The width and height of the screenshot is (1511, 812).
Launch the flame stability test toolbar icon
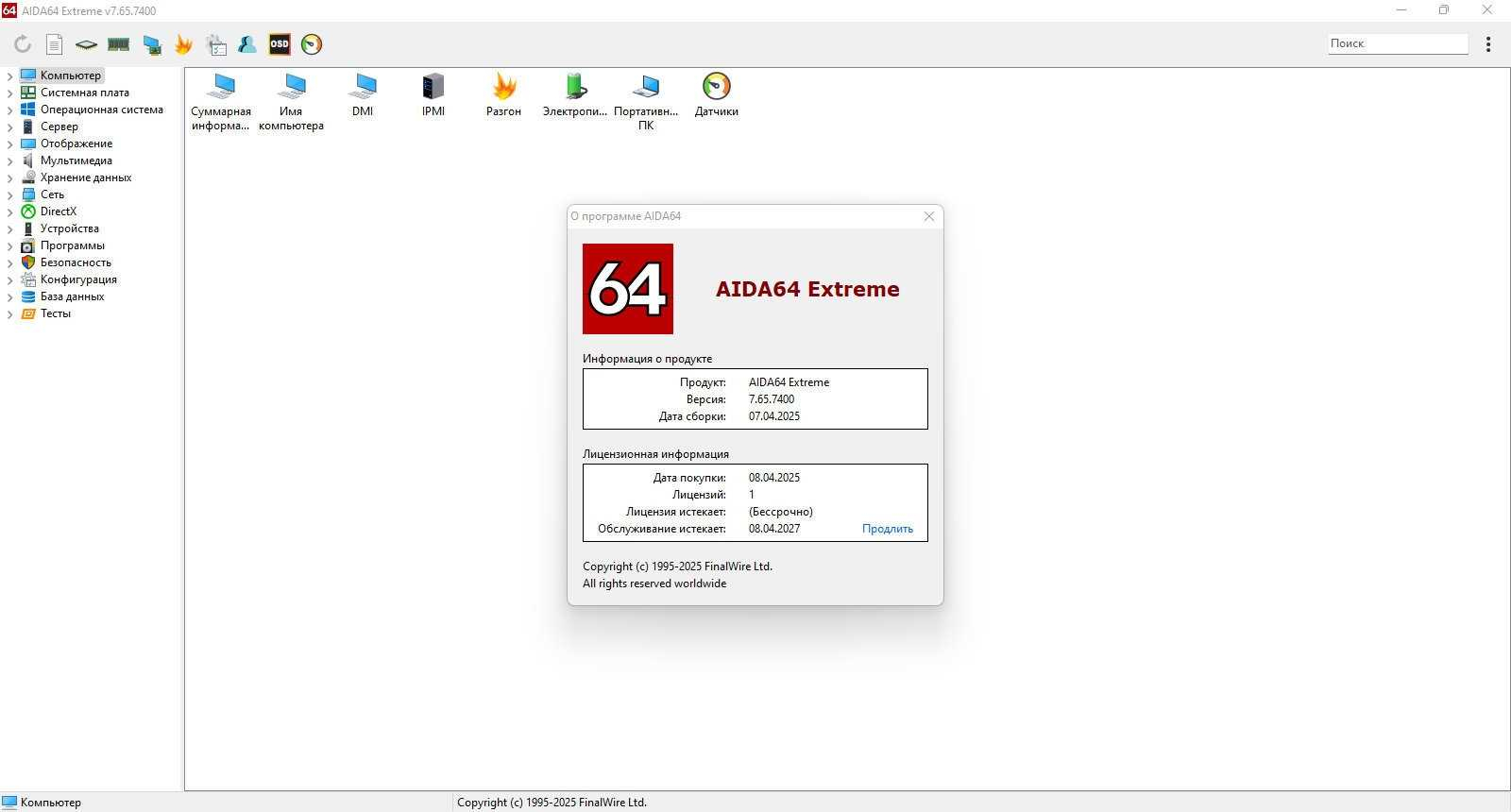click(183, 44)
